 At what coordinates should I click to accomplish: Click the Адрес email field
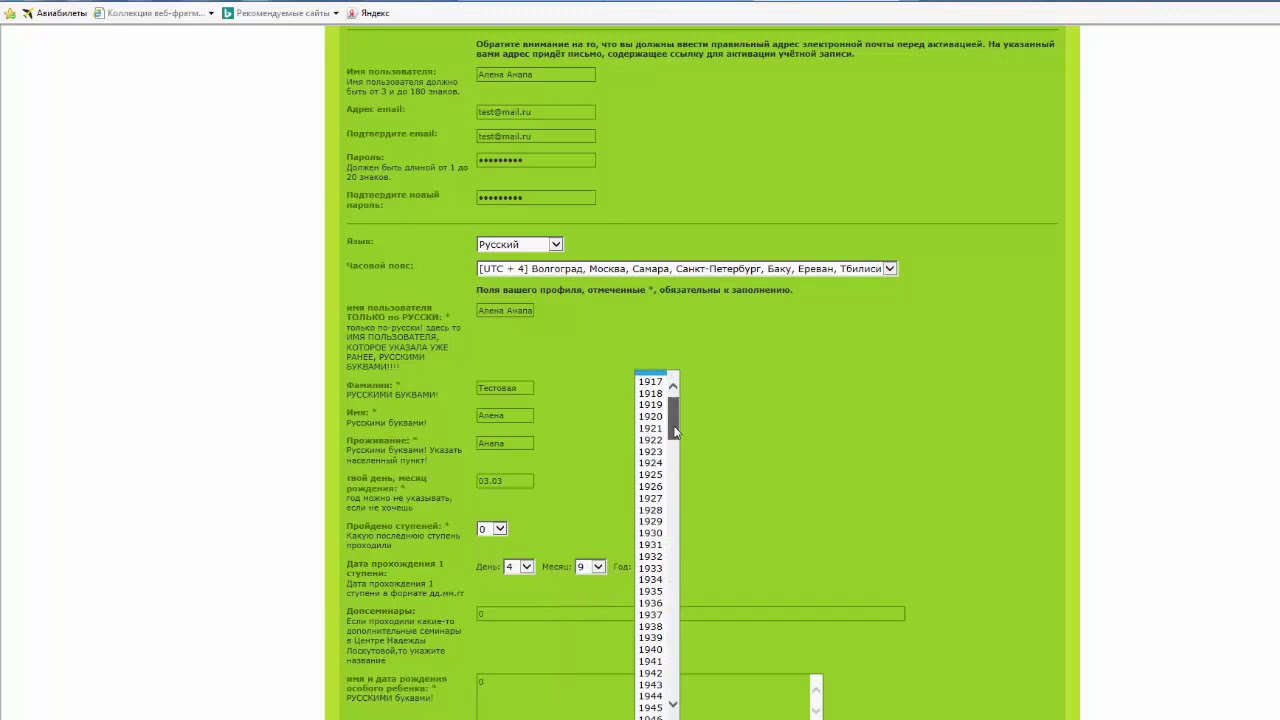(x=536, y=112)
